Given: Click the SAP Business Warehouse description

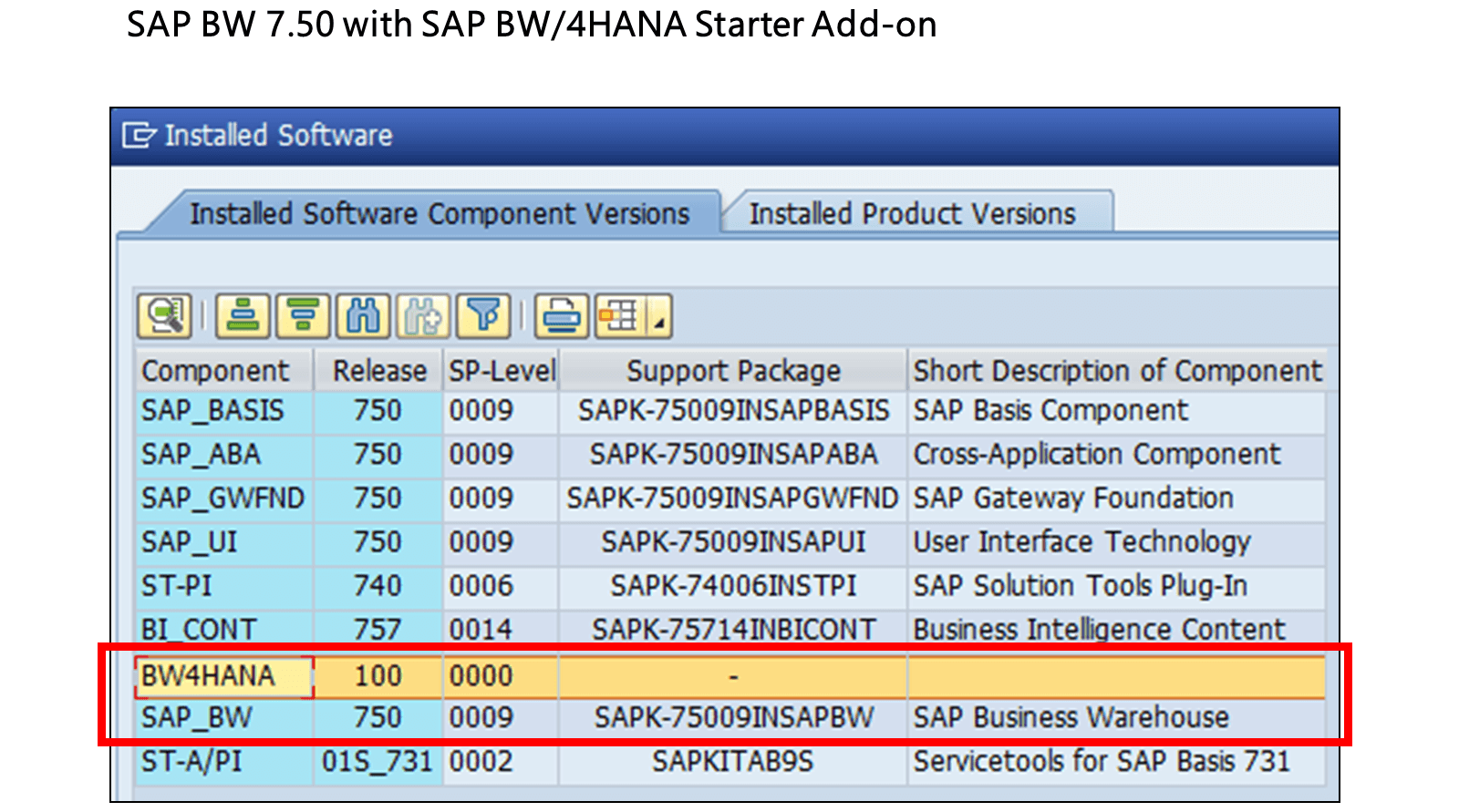Looking at the screenshot, I should click(1117, 718).
